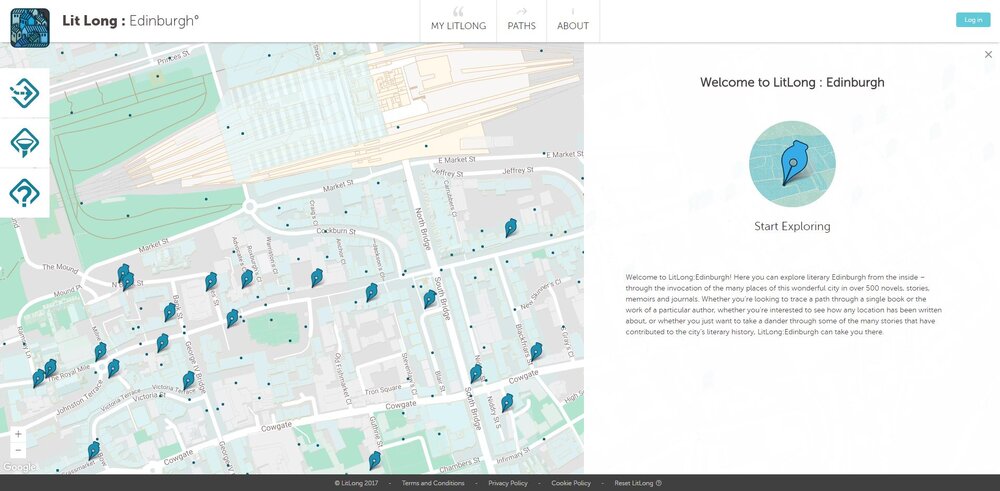Click the North Bridge street label
The width and height of the screenshot is (1000, 491).
(425, 231)
